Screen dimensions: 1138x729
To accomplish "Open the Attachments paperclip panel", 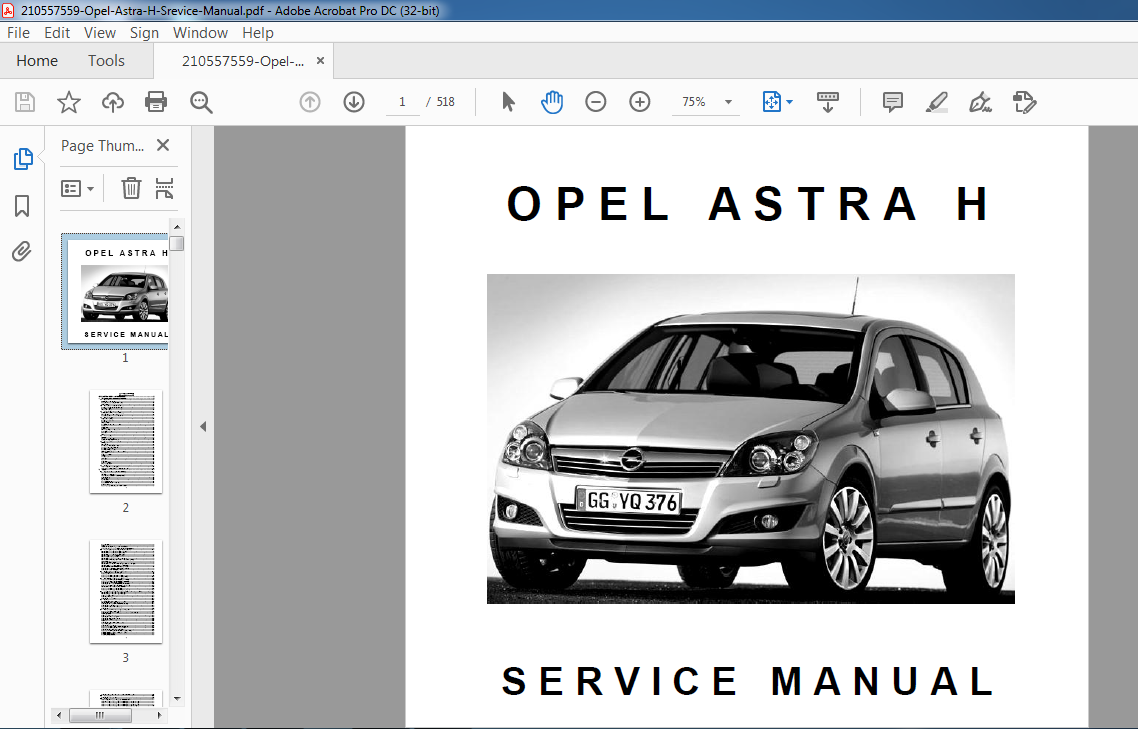I will (22, 252).
